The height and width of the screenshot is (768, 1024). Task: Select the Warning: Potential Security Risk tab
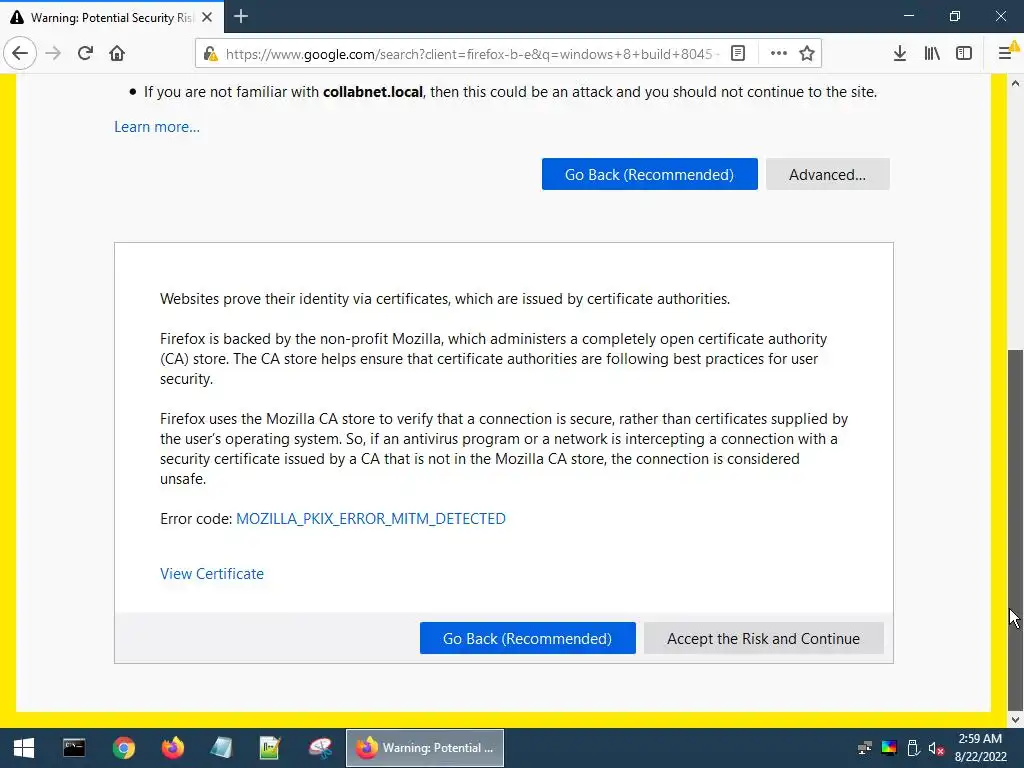(x=112, y=17)
